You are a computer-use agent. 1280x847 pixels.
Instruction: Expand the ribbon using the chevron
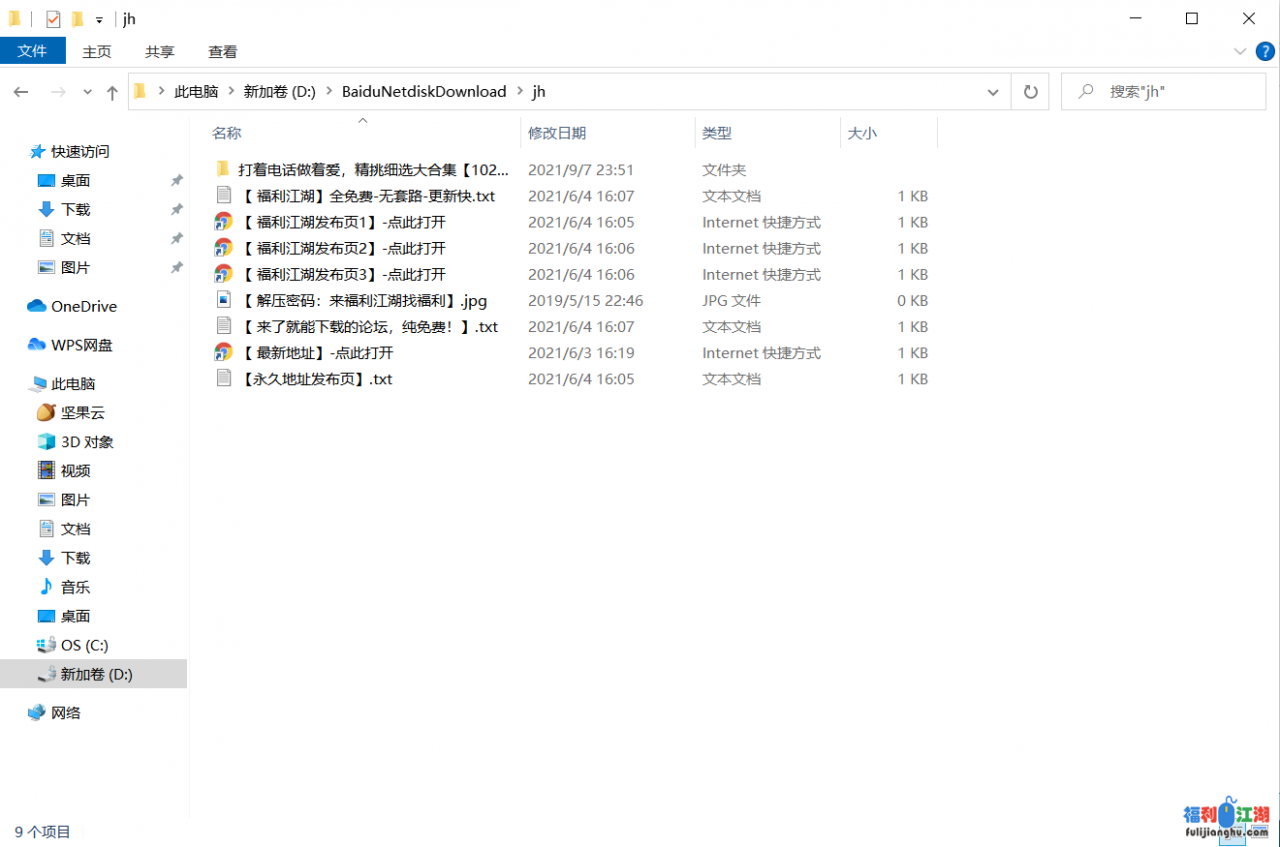tap(1240, 51)
